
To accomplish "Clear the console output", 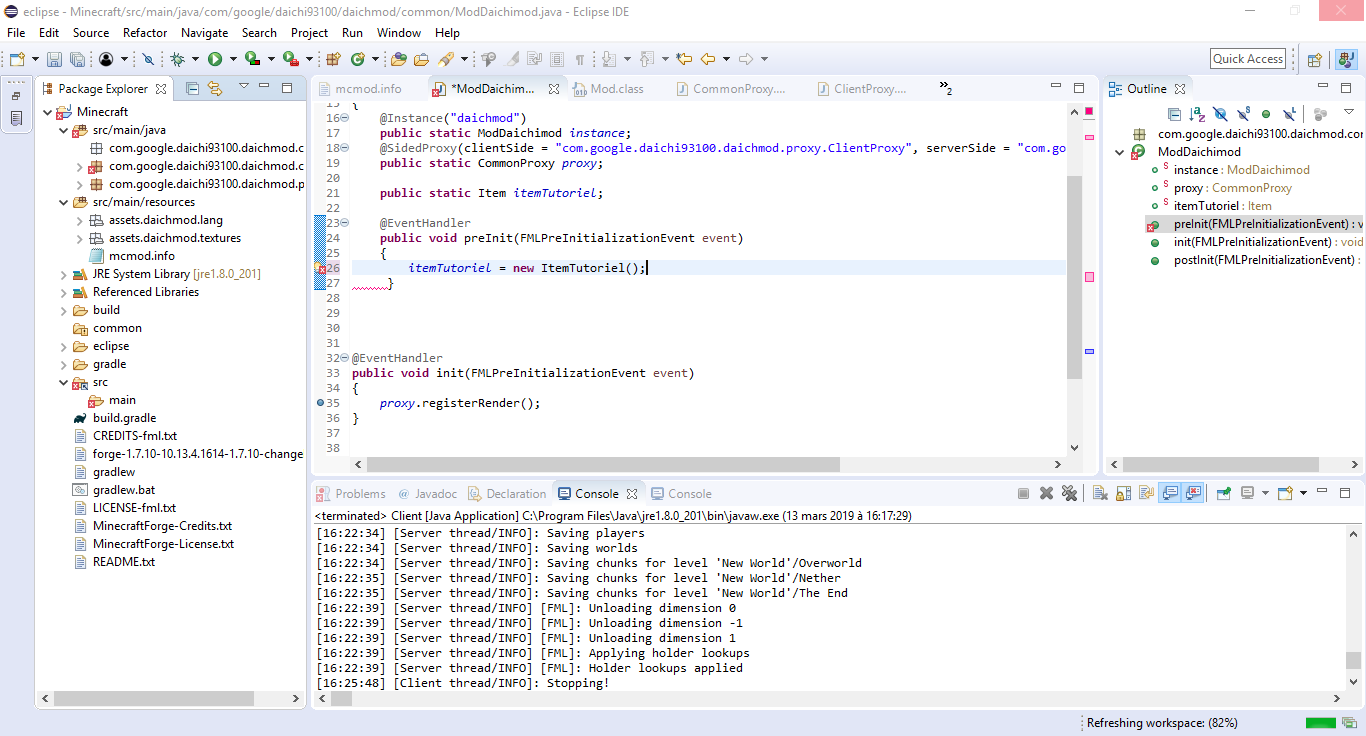I will tap(1099, 493).
